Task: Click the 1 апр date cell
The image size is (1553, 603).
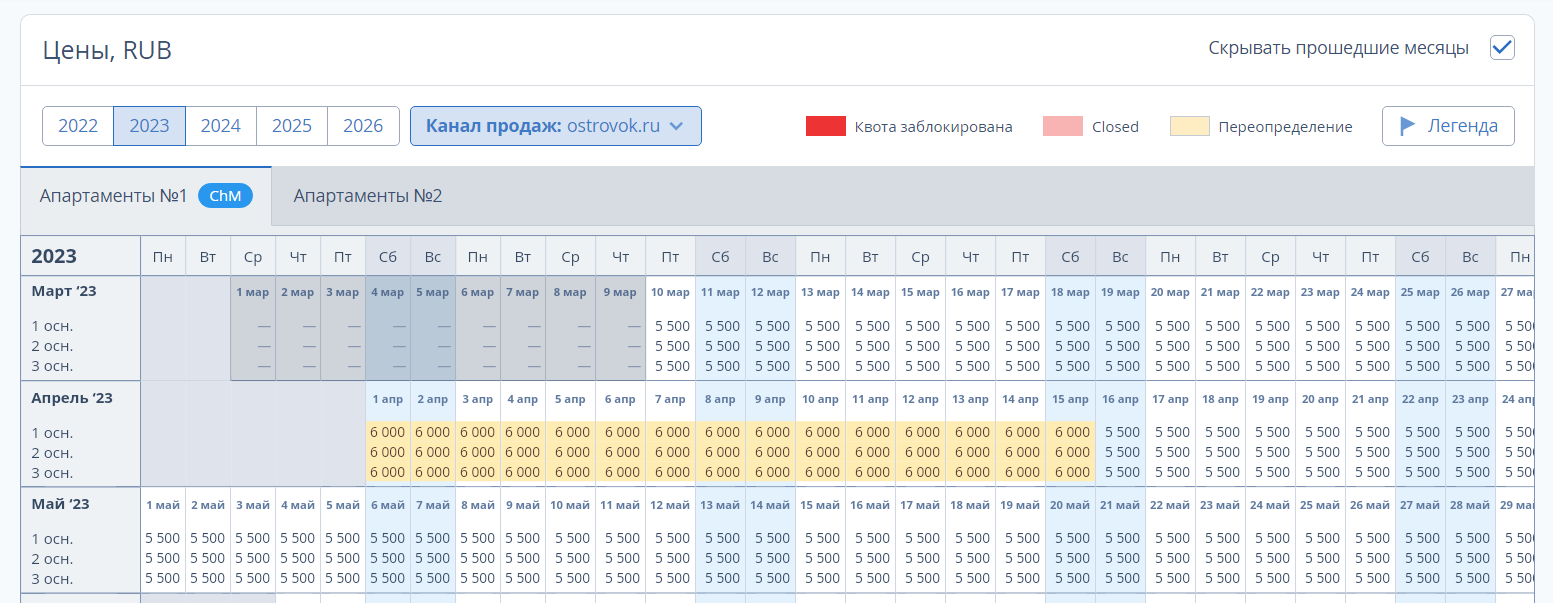Action: pyautogui.click(x=388, y=398)
